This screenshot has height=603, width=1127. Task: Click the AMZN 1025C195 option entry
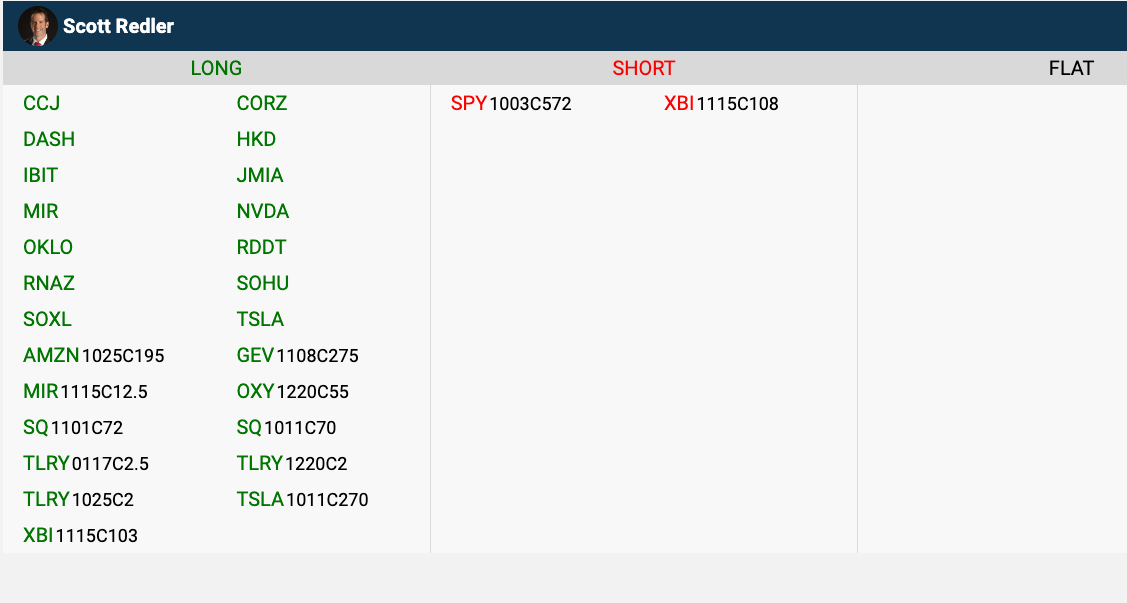coord(94,355)
